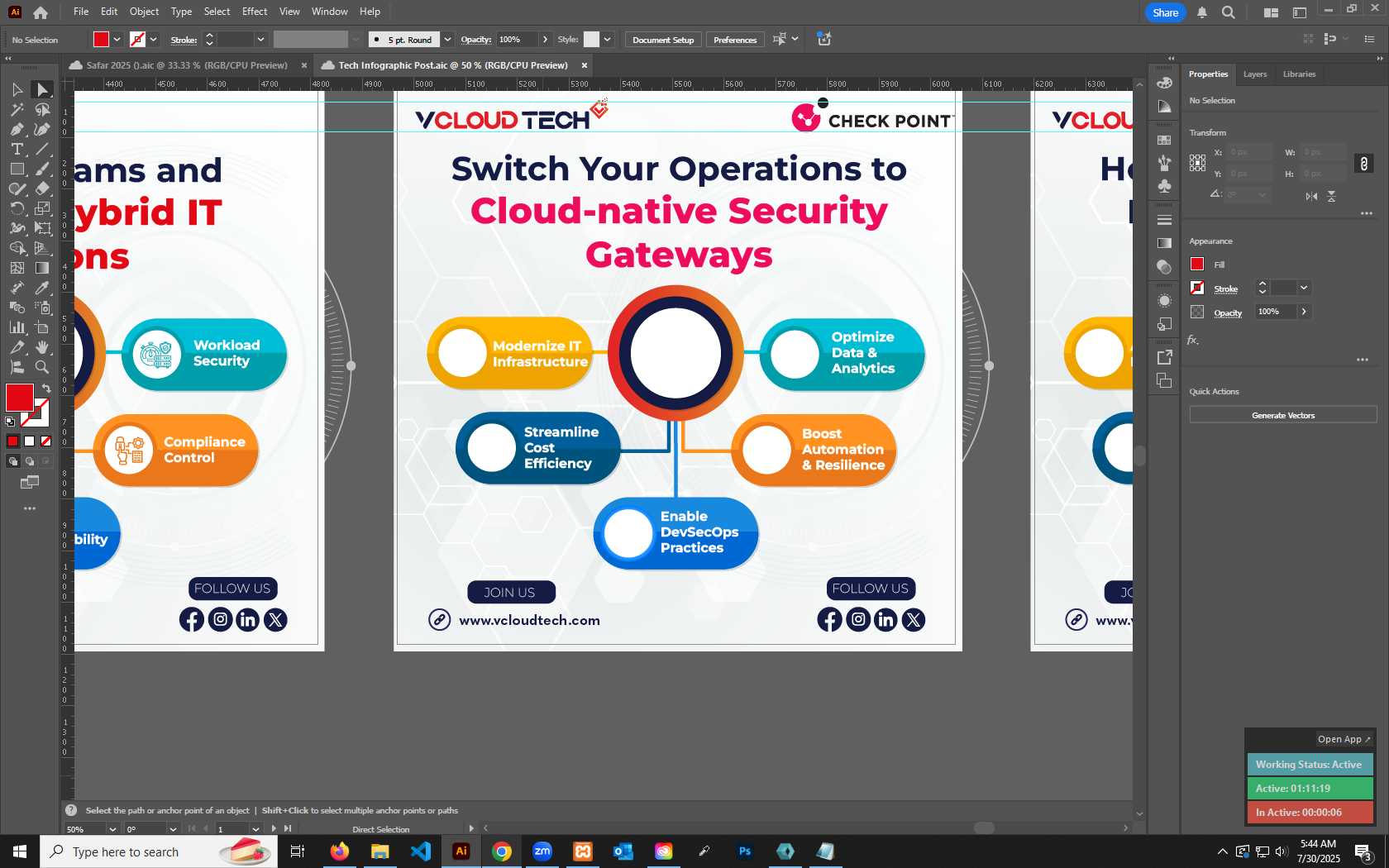Image resolution: width=1389 pixels, height=868 pixels.
Task: Select the Rectangle tool
Action: tap(17, 169)
